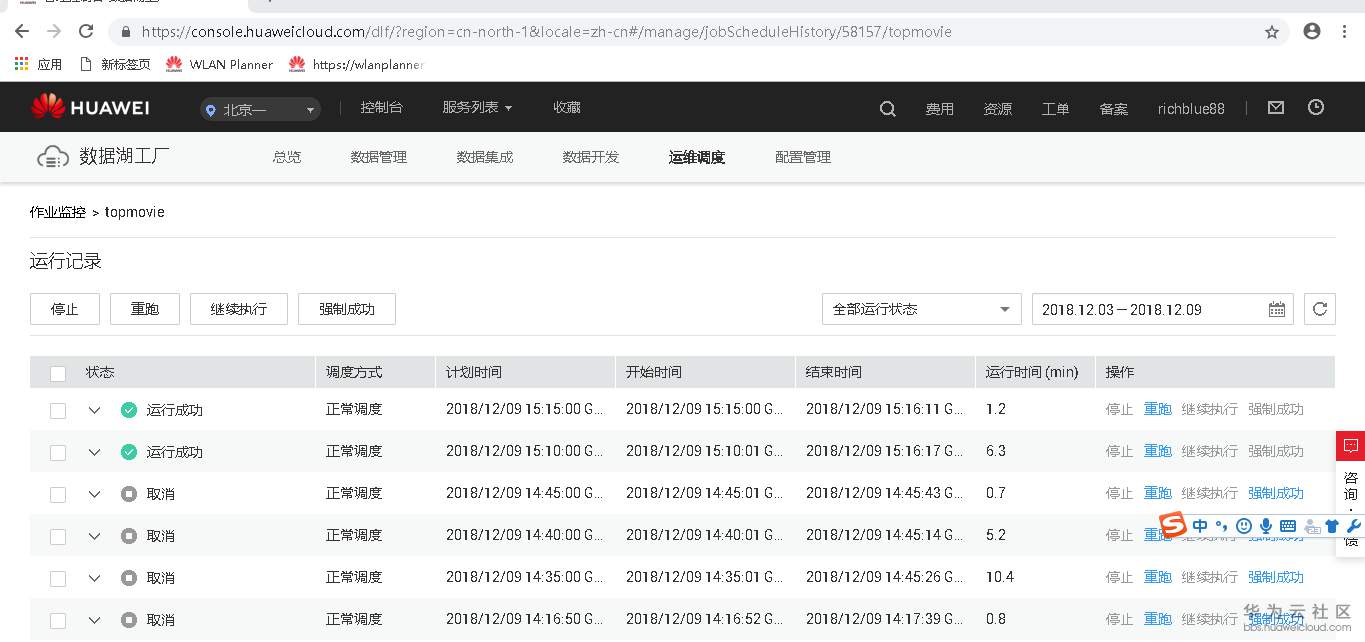Open 工单 in the header
This screenshot has width=1365, height=642.
point(1055,109)
